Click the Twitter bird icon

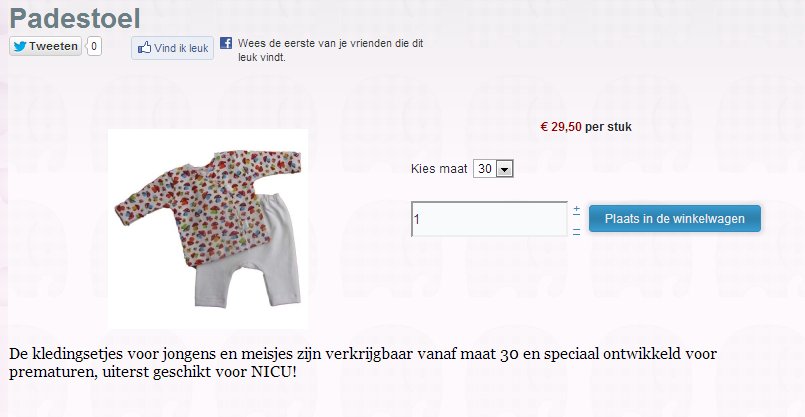tap(20, 46)
